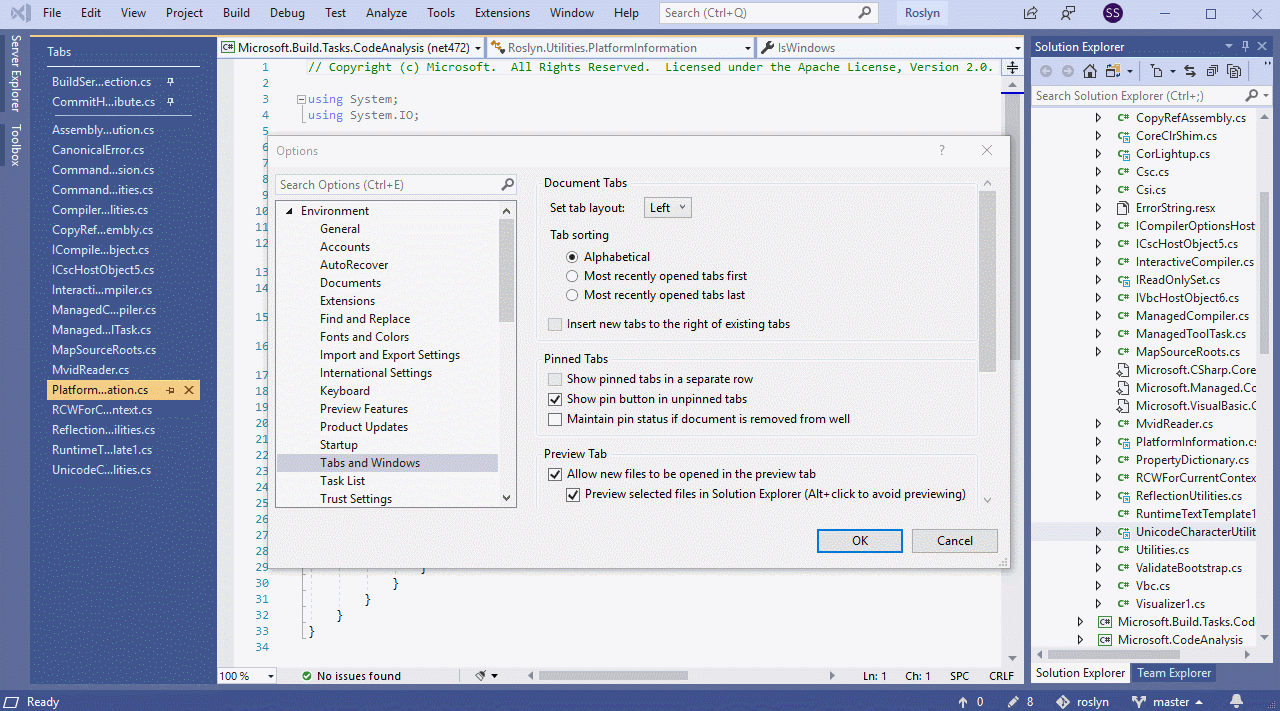Click Cancel in the Options dialog
The width and height of the screenshot is (1280, 711).
[x=954, y=540]
